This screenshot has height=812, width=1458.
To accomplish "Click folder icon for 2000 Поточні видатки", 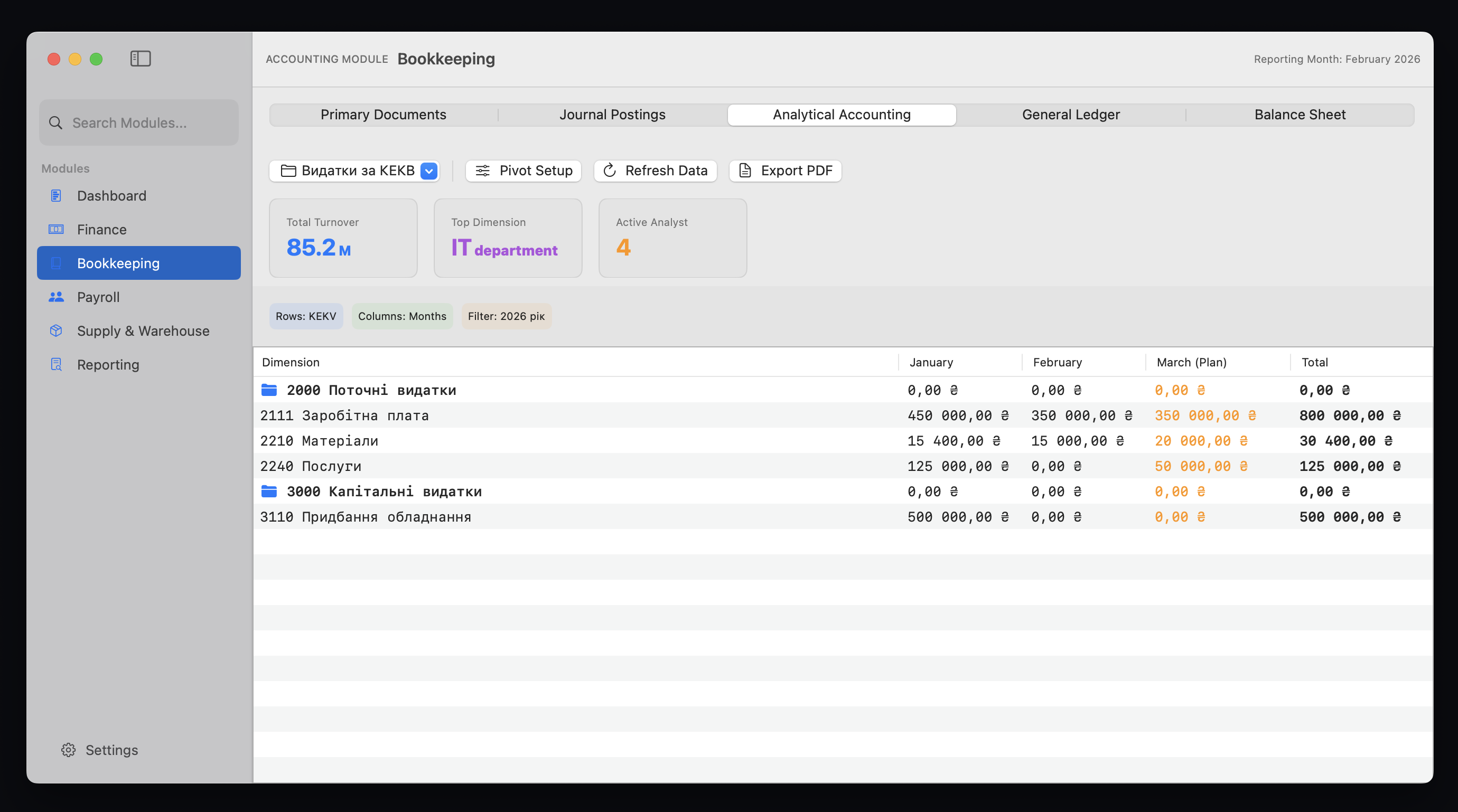I will point(269,390).
